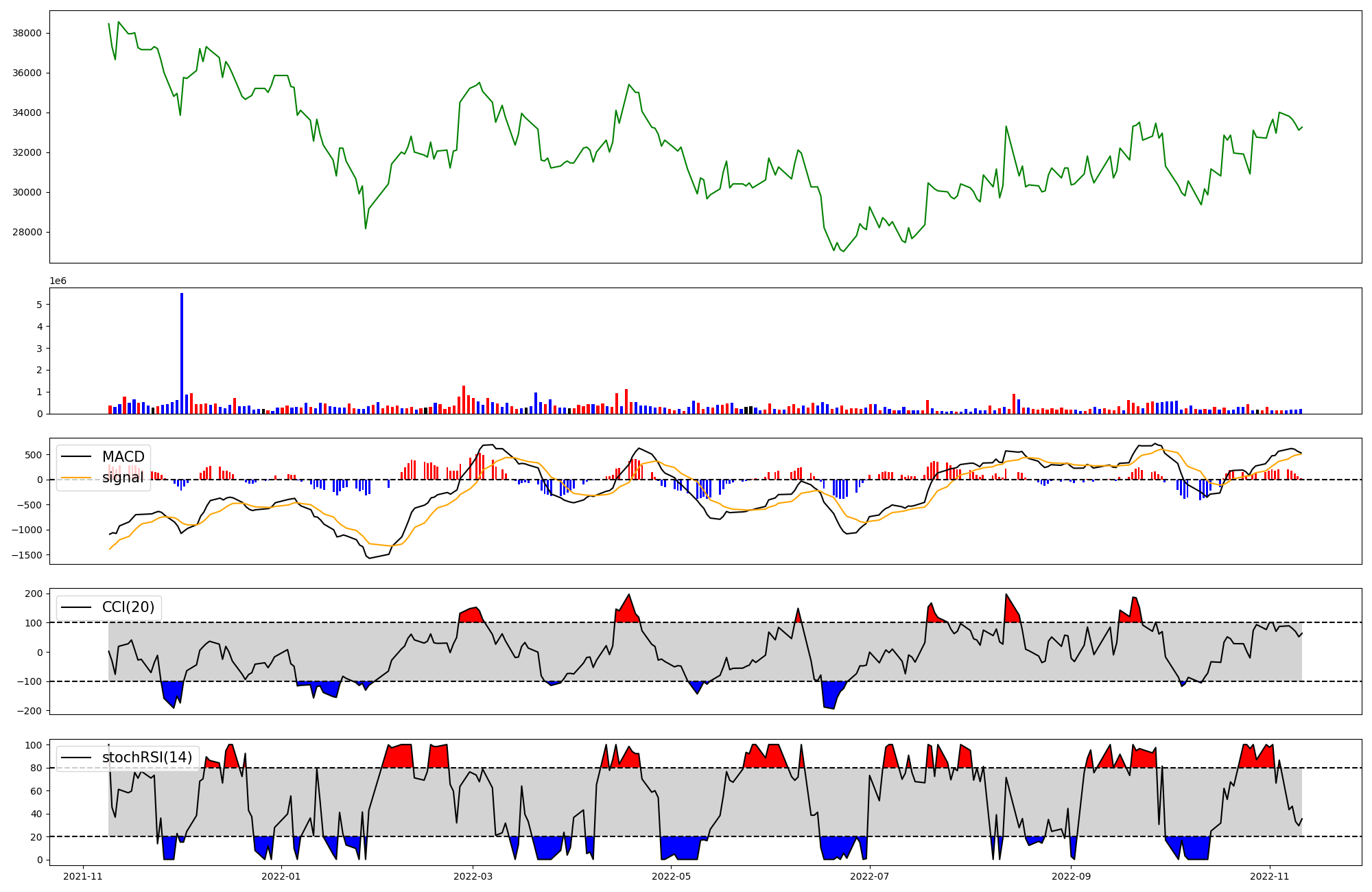Click the 2021-11 date label
Image resolution: width=1372 pixels, height=892 pixels.
83,876
